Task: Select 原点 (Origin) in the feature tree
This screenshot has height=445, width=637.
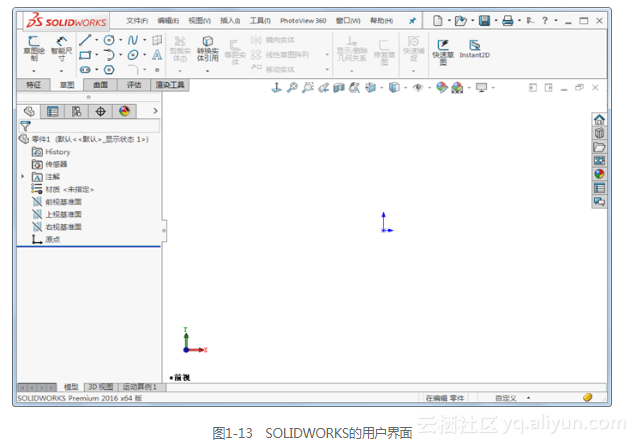Action: [x=53, y=239]
